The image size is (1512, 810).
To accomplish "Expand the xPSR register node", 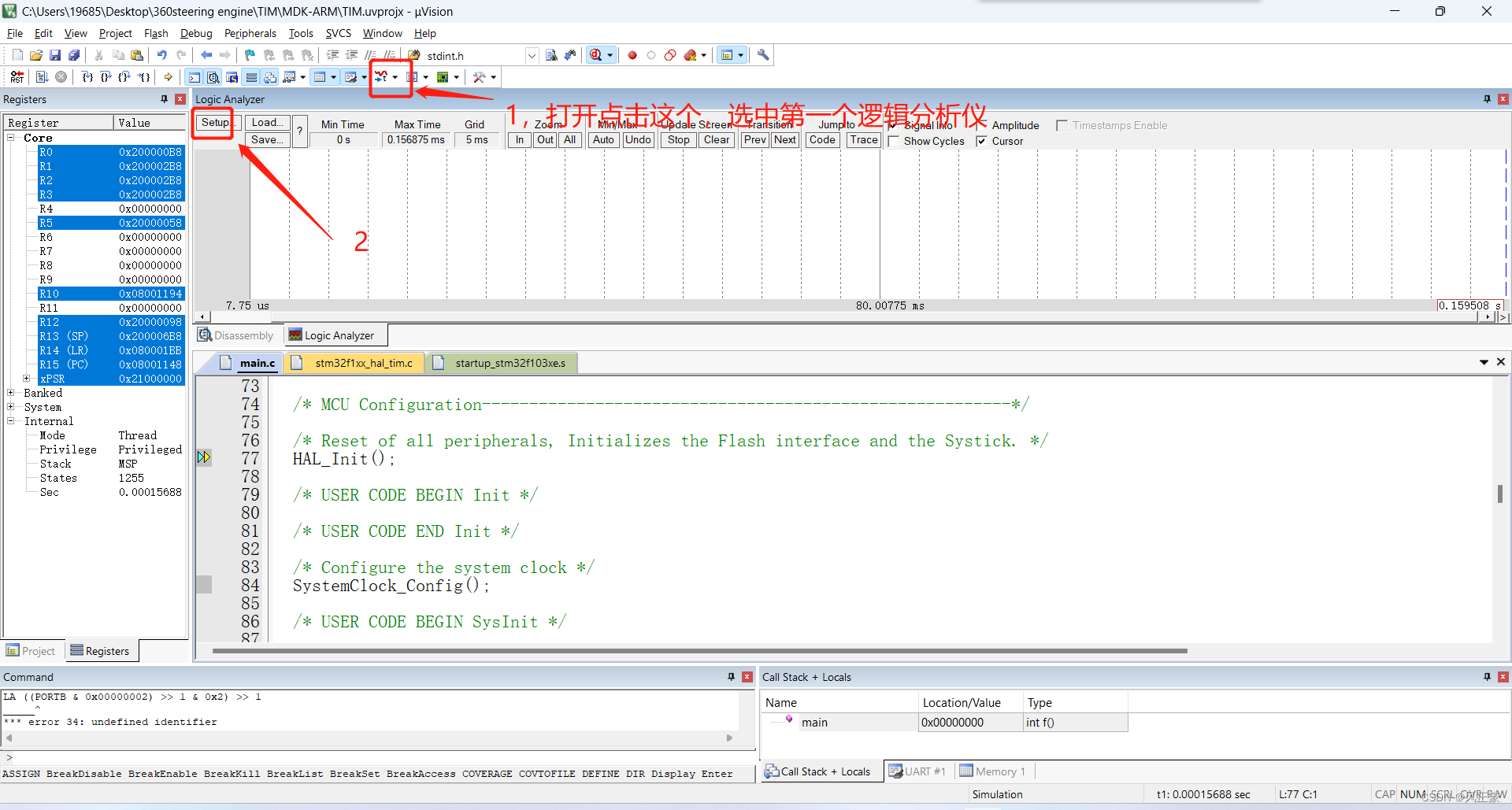I will click(27, 379).
